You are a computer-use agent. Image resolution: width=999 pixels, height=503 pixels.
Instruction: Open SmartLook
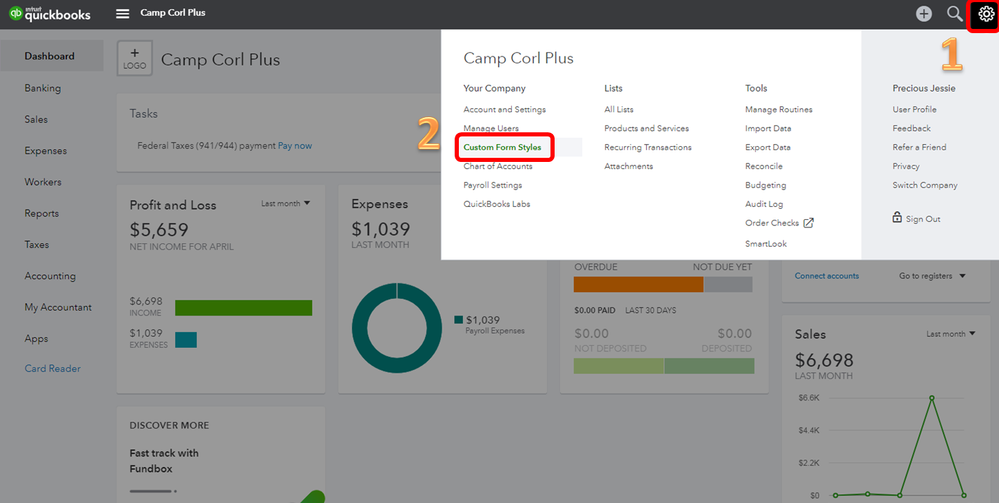[x=766, y=244]
